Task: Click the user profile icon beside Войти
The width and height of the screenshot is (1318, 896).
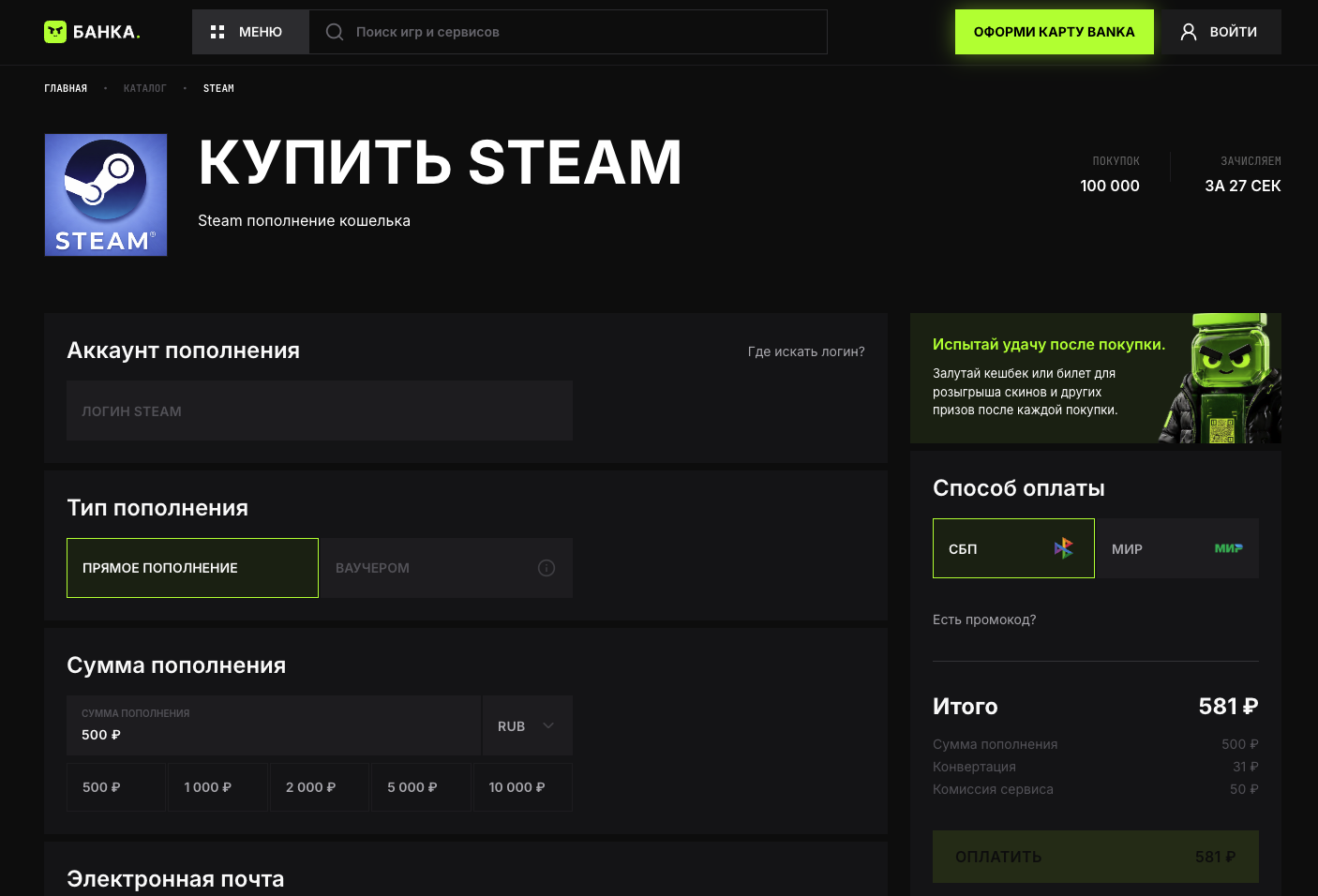Action: click(1189, 32)
